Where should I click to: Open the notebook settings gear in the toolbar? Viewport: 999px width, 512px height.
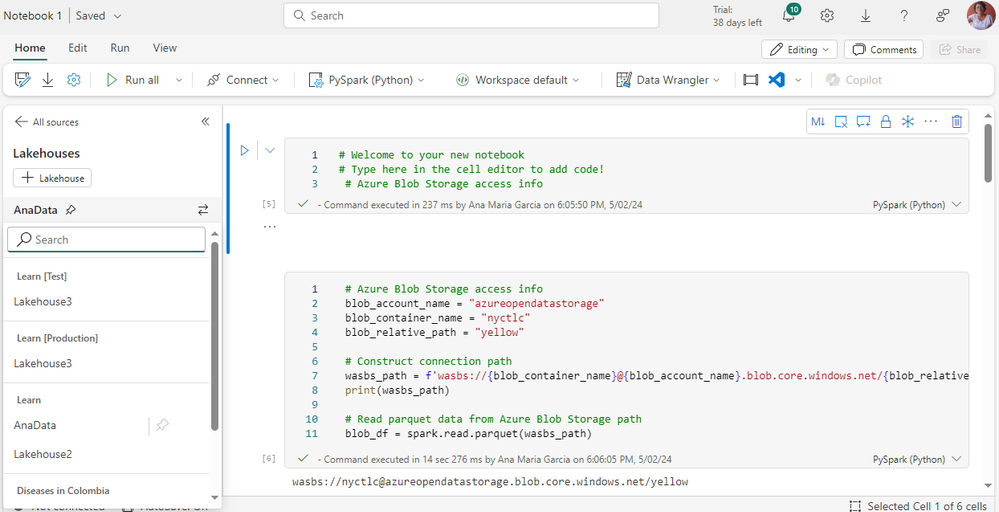click(x=74, y=80)
